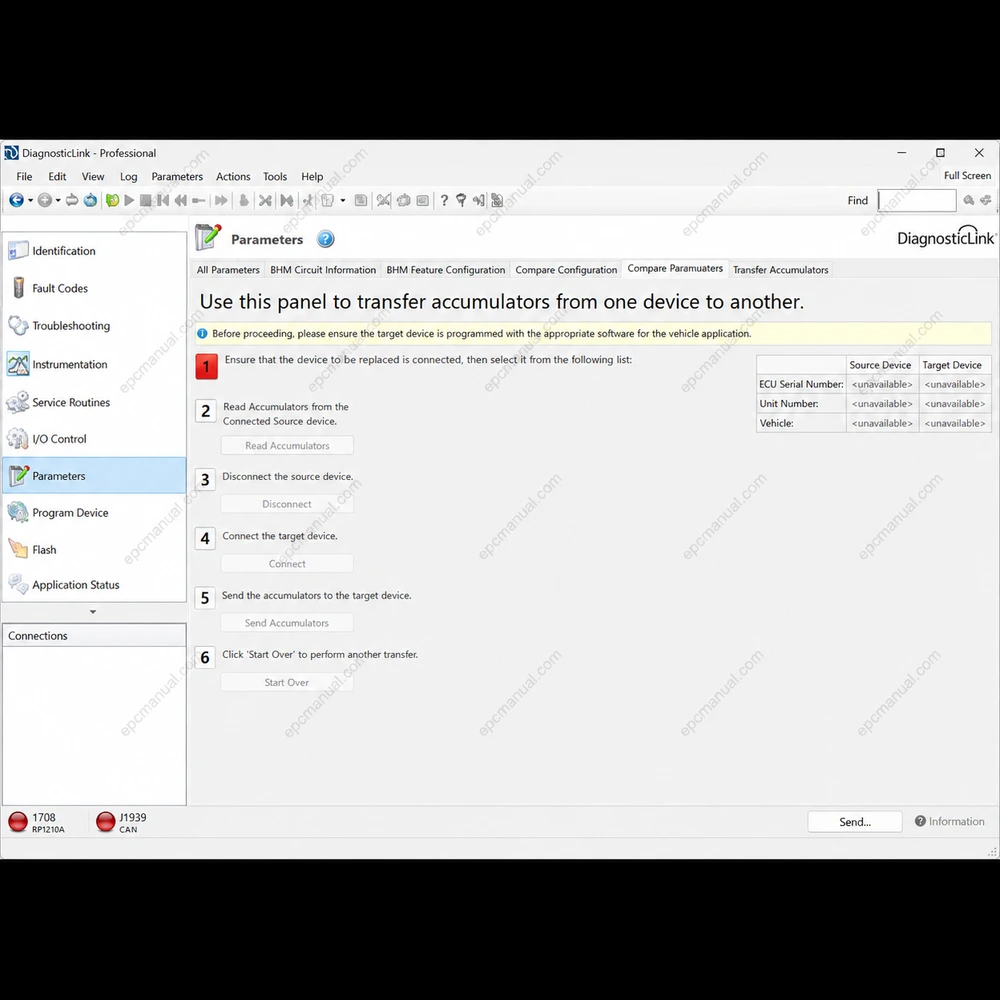Click the question mark toolbar icon
Image resolution: width=1000 pixels, height=1000 pixels.
(444, 200)
